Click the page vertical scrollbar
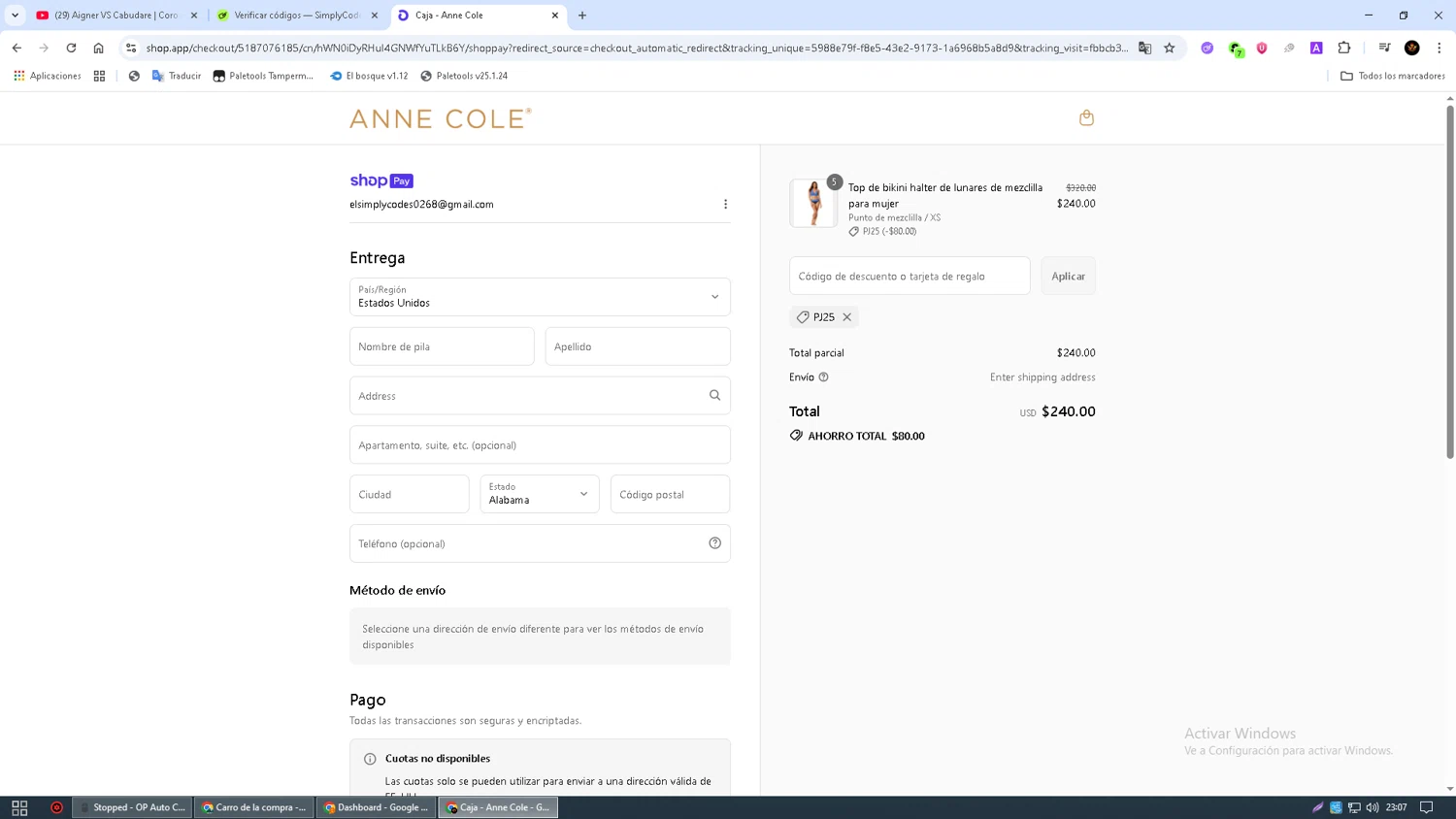The width and height of the screenshot is (1456, 819). (x=1450, y=281)
